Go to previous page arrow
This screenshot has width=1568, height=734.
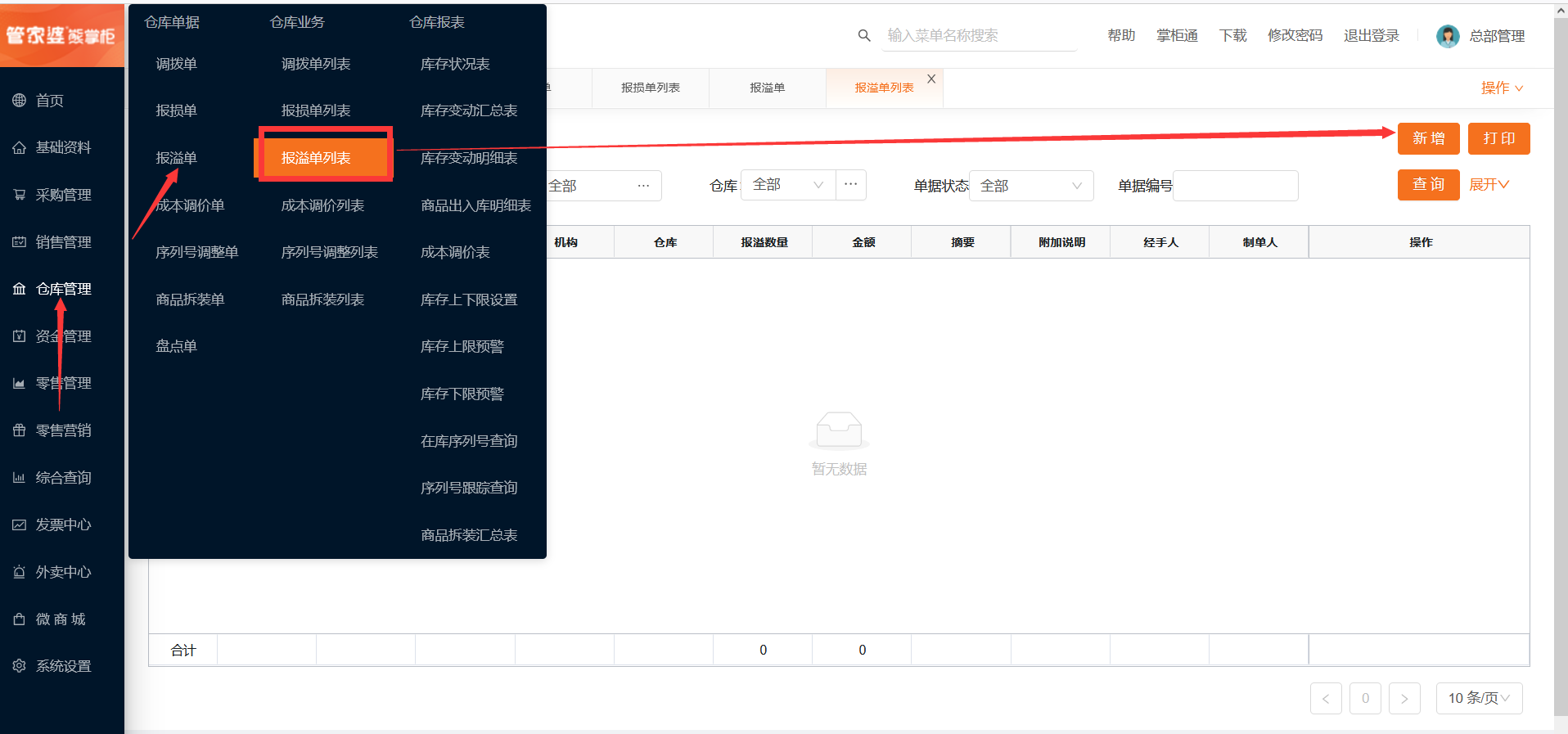pos(1326,698)
